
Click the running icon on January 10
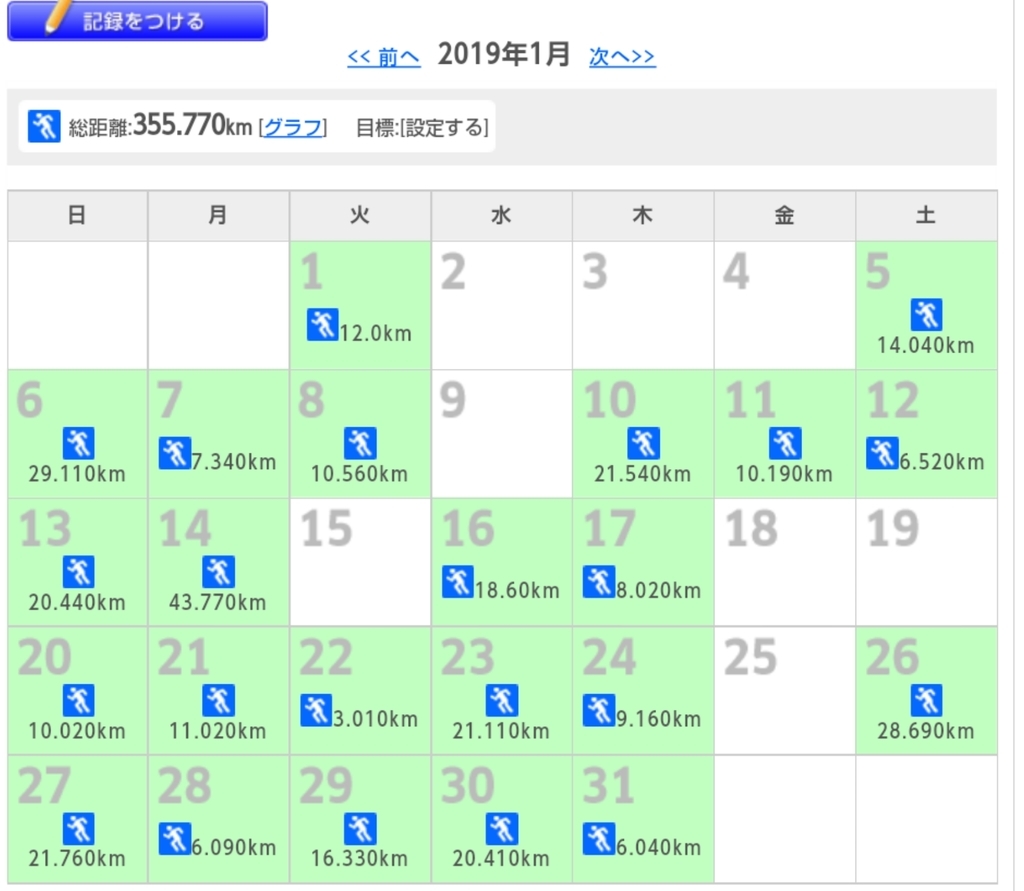click(x=643, y=444)
